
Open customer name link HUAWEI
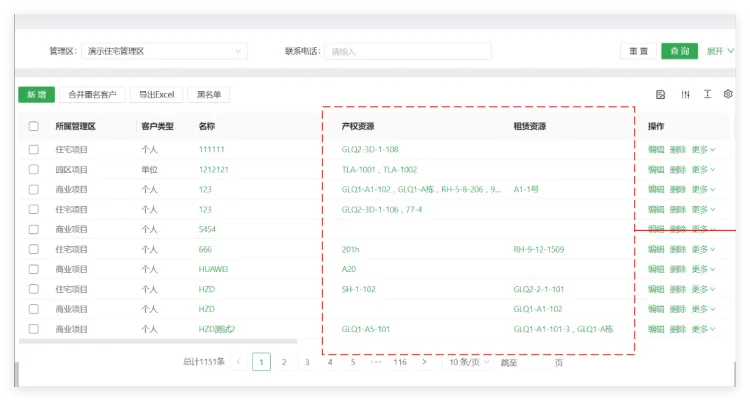click(213, 269)
